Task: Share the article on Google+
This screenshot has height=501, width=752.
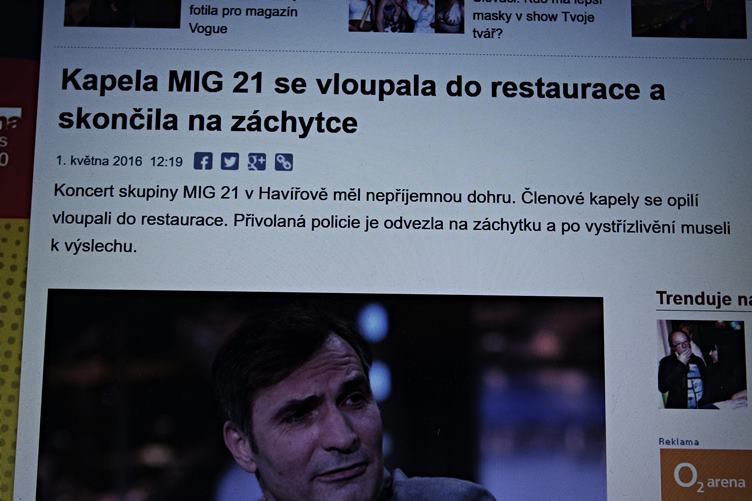Action: click(x=257, y=162)
